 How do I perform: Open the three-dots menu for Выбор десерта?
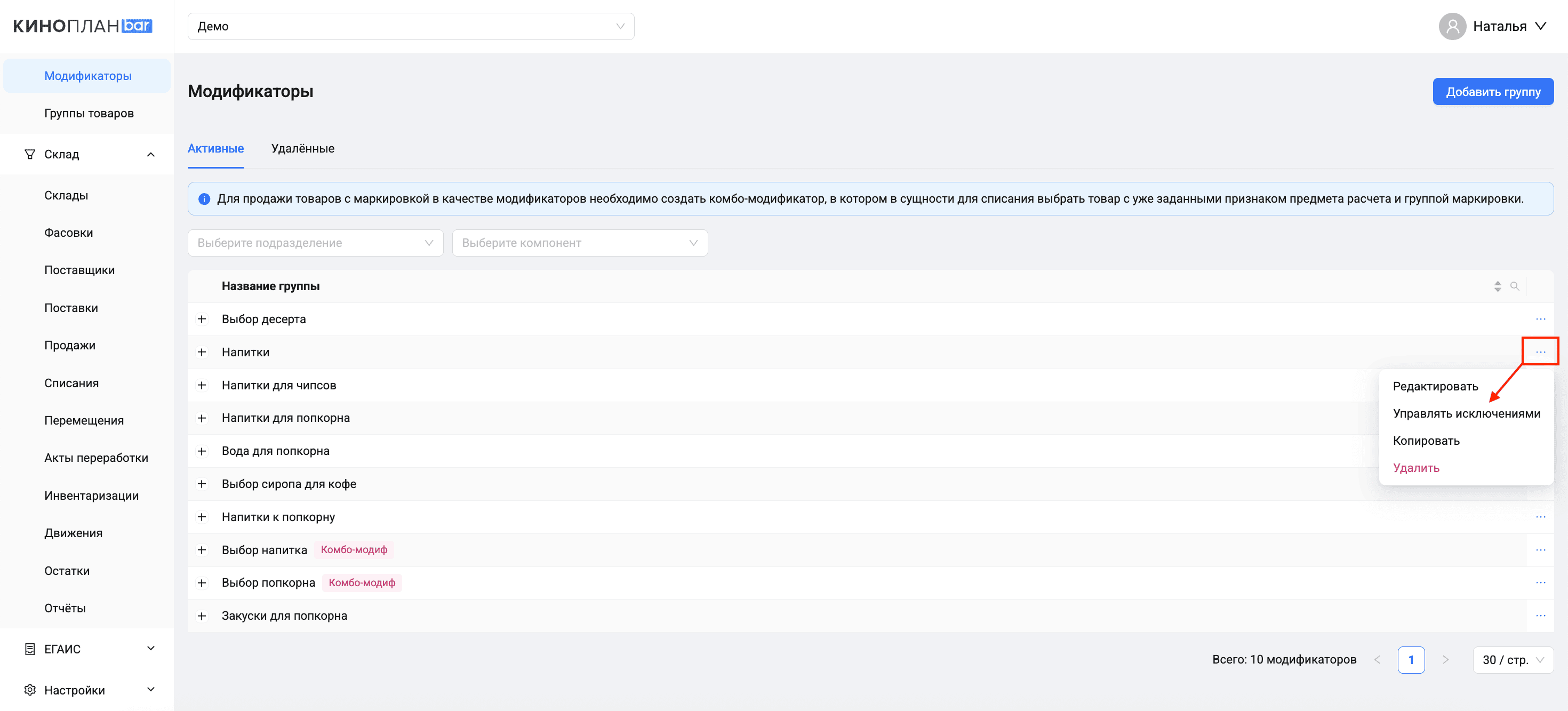[1540, 319]
